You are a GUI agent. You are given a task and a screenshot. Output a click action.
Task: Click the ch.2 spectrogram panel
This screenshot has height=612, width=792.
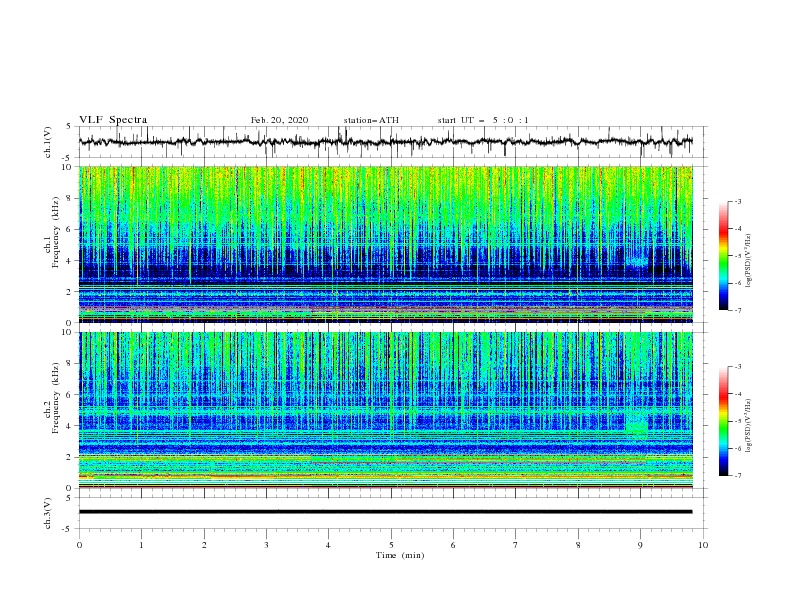[386, 410]
